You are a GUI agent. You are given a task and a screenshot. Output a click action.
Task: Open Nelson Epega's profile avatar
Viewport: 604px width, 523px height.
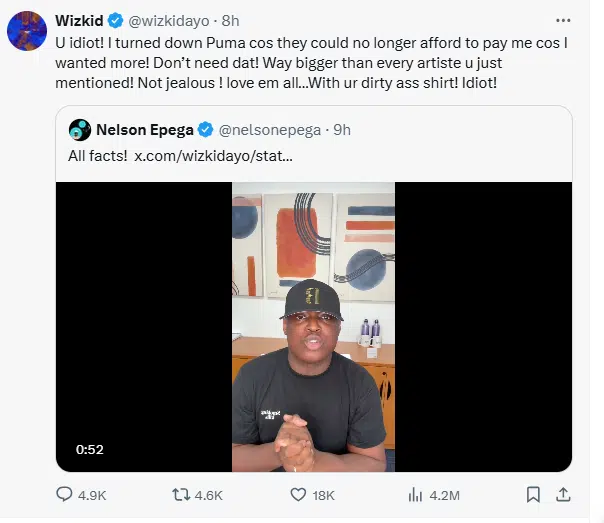(x=80, y=129)
